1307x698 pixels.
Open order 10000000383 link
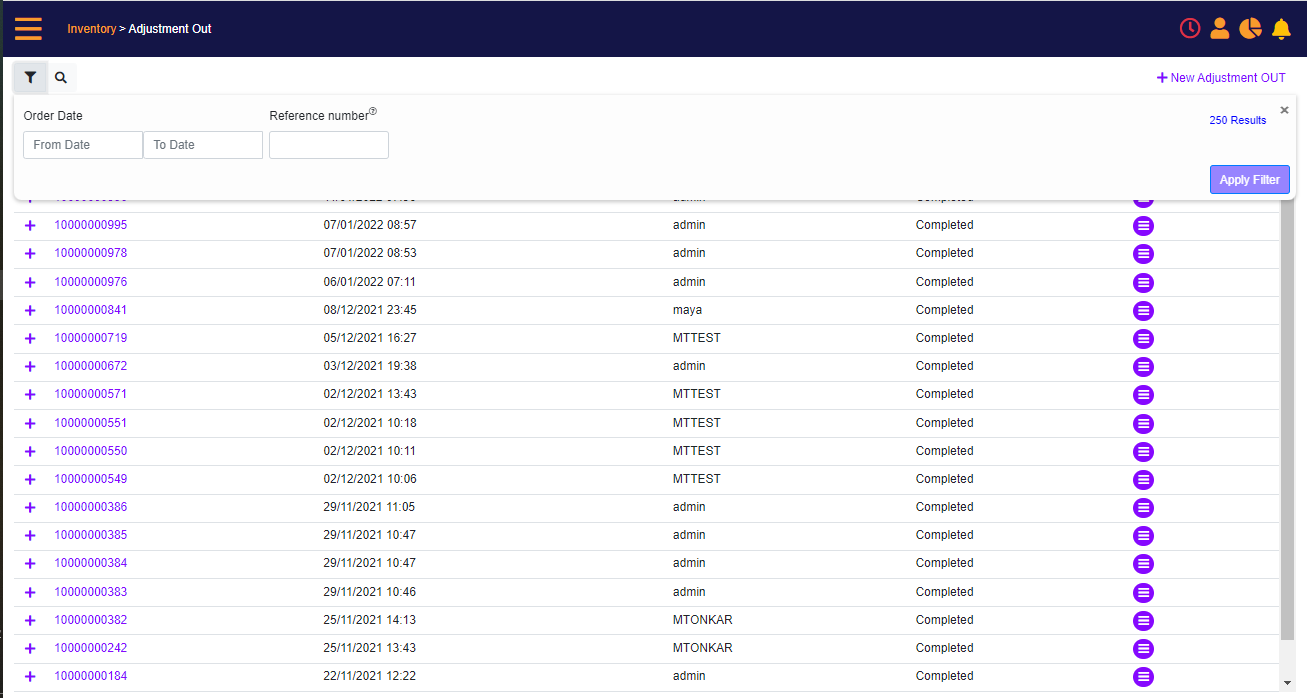90,592
